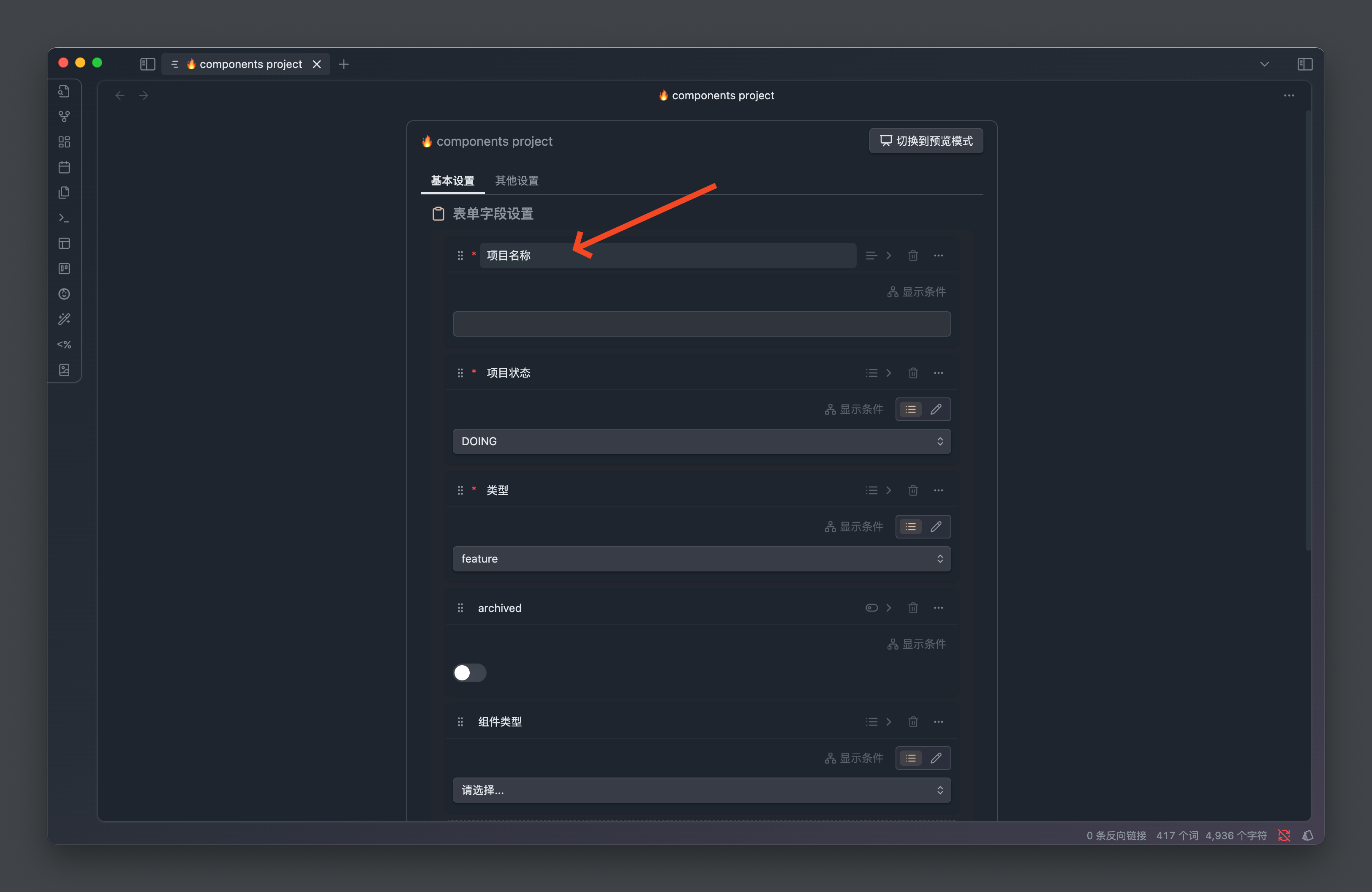Open the calendar icon in left sidebar
The width and height of the screenshot is (1372, 892).
pos(64,167)
